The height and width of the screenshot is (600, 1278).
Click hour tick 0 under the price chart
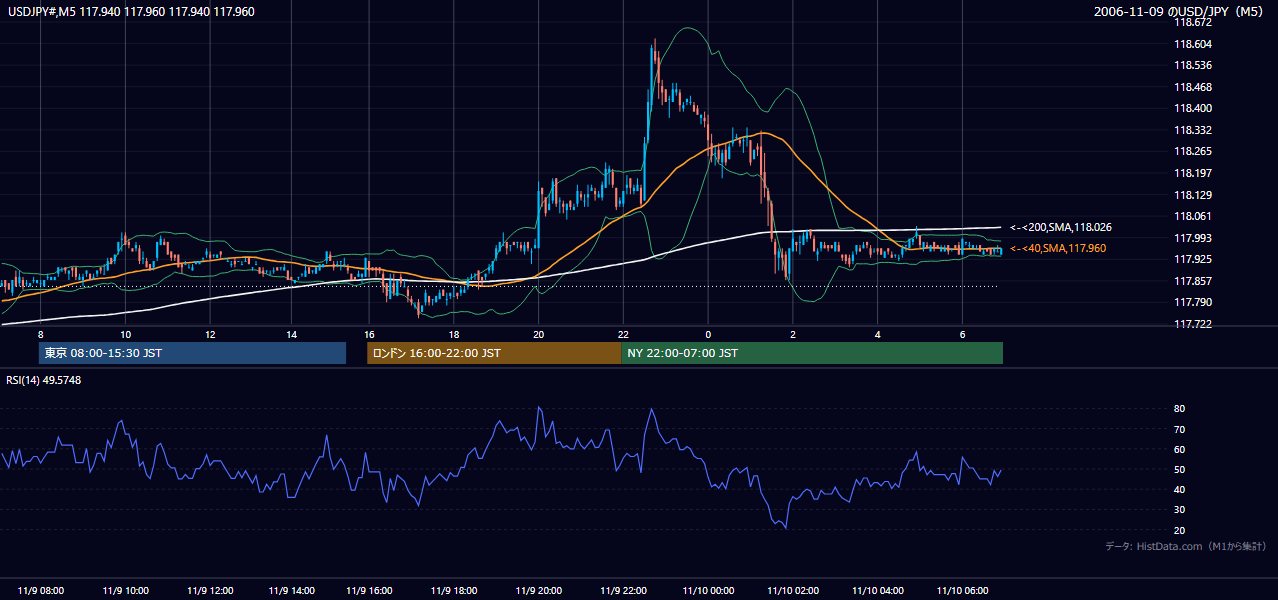pyautogui.click(x=708, y=334)
